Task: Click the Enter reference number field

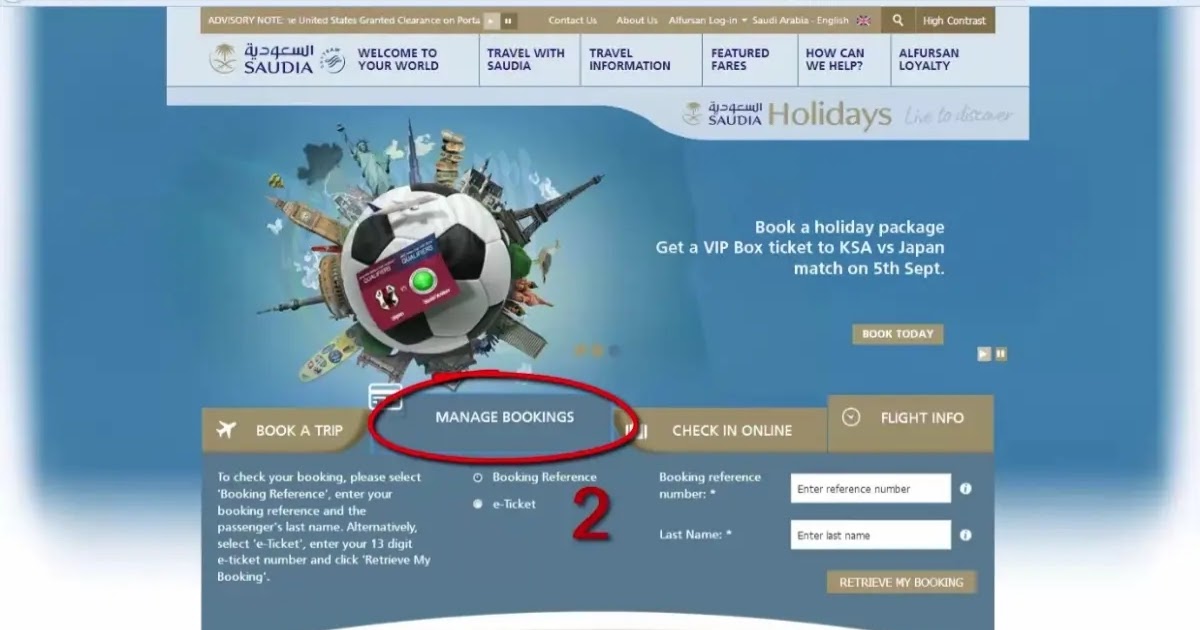Action: (870, 489)
